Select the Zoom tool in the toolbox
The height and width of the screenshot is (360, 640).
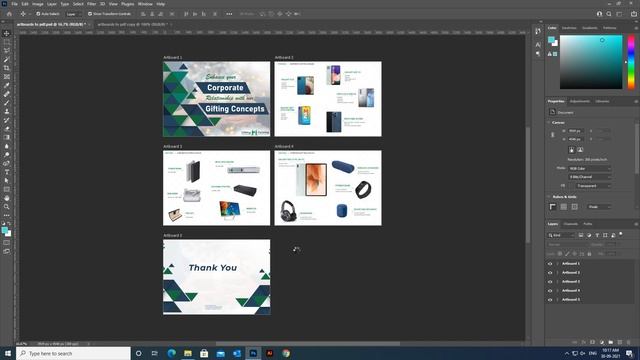pyautogui.click(x=7, y=207)
